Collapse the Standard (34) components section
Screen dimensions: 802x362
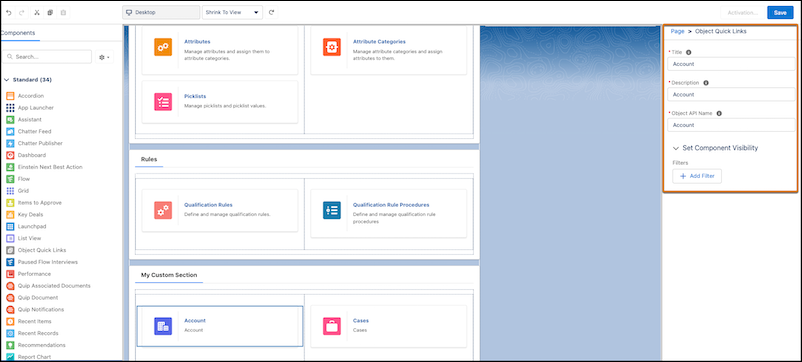pos(7,80)
